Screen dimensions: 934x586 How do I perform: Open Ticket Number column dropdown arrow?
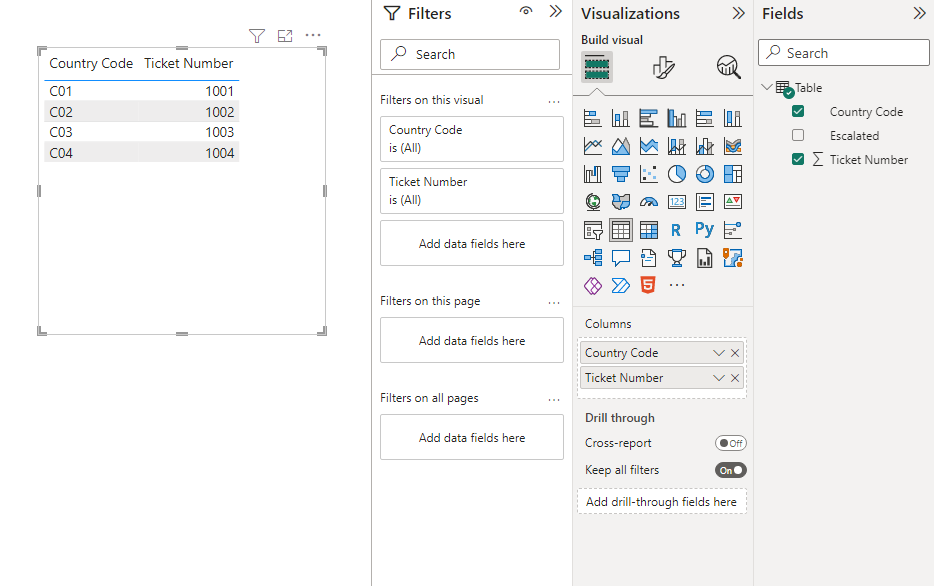(x=719, y=378)
